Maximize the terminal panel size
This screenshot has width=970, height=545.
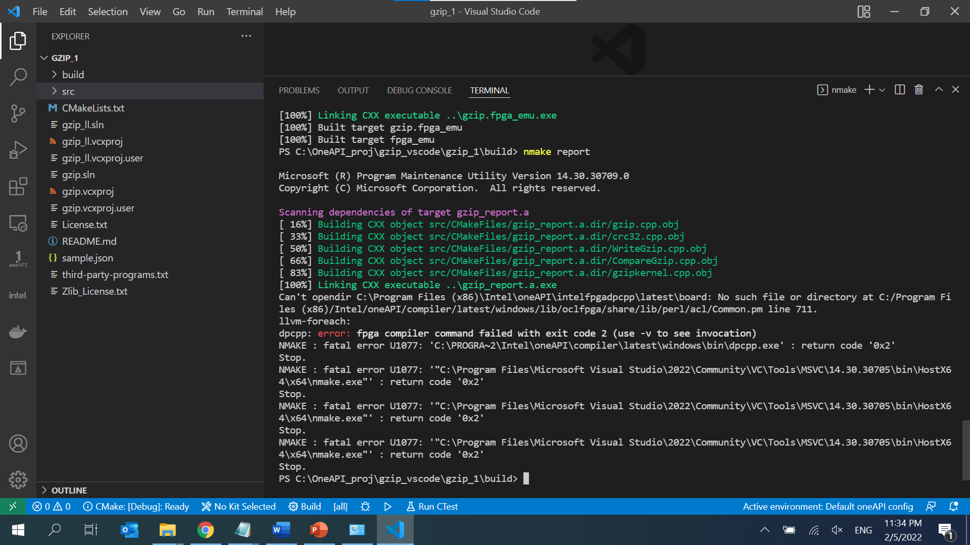pyautogui.click(x=938, y=90)
